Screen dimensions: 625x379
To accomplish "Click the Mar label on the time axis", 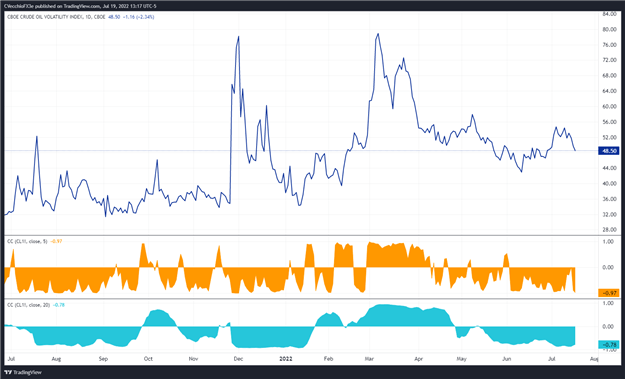I will (369, 359).
